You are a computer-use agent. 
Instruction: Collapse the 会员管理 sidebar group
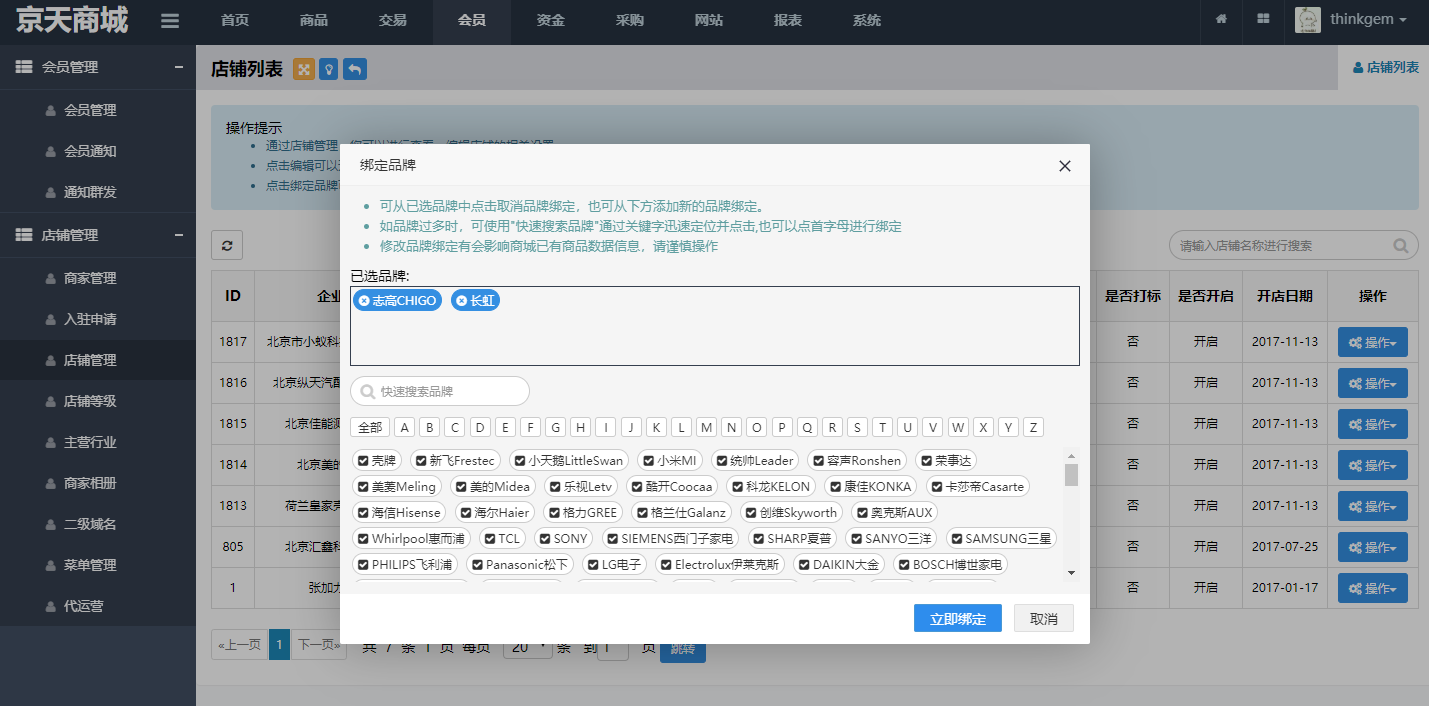coord(179,67)
